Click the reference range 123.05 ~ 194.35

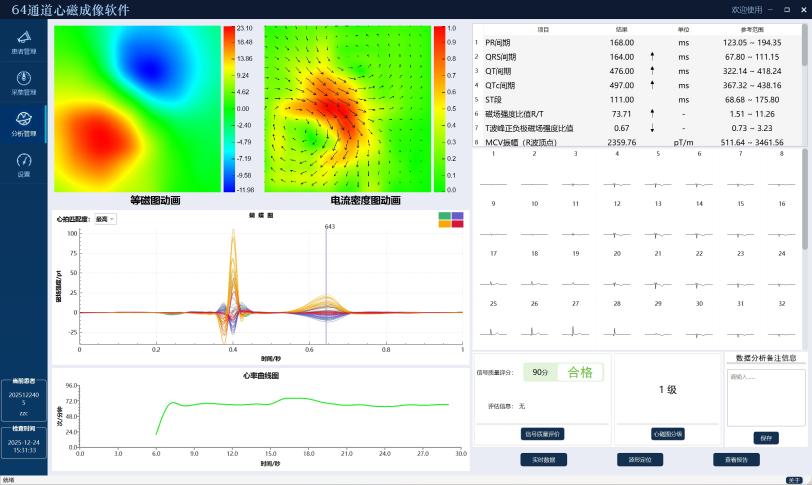pos(752,42)
